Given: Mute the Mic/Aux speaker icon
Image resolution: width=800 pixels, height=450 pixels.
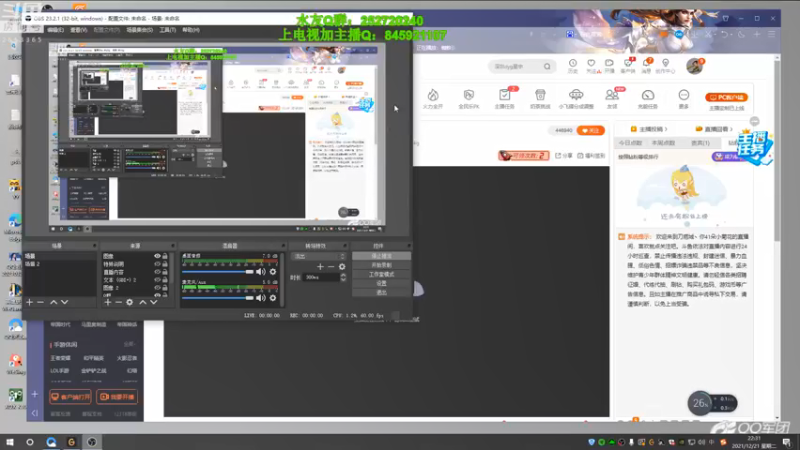Looking at the screenshot, I should pos(261,298).
